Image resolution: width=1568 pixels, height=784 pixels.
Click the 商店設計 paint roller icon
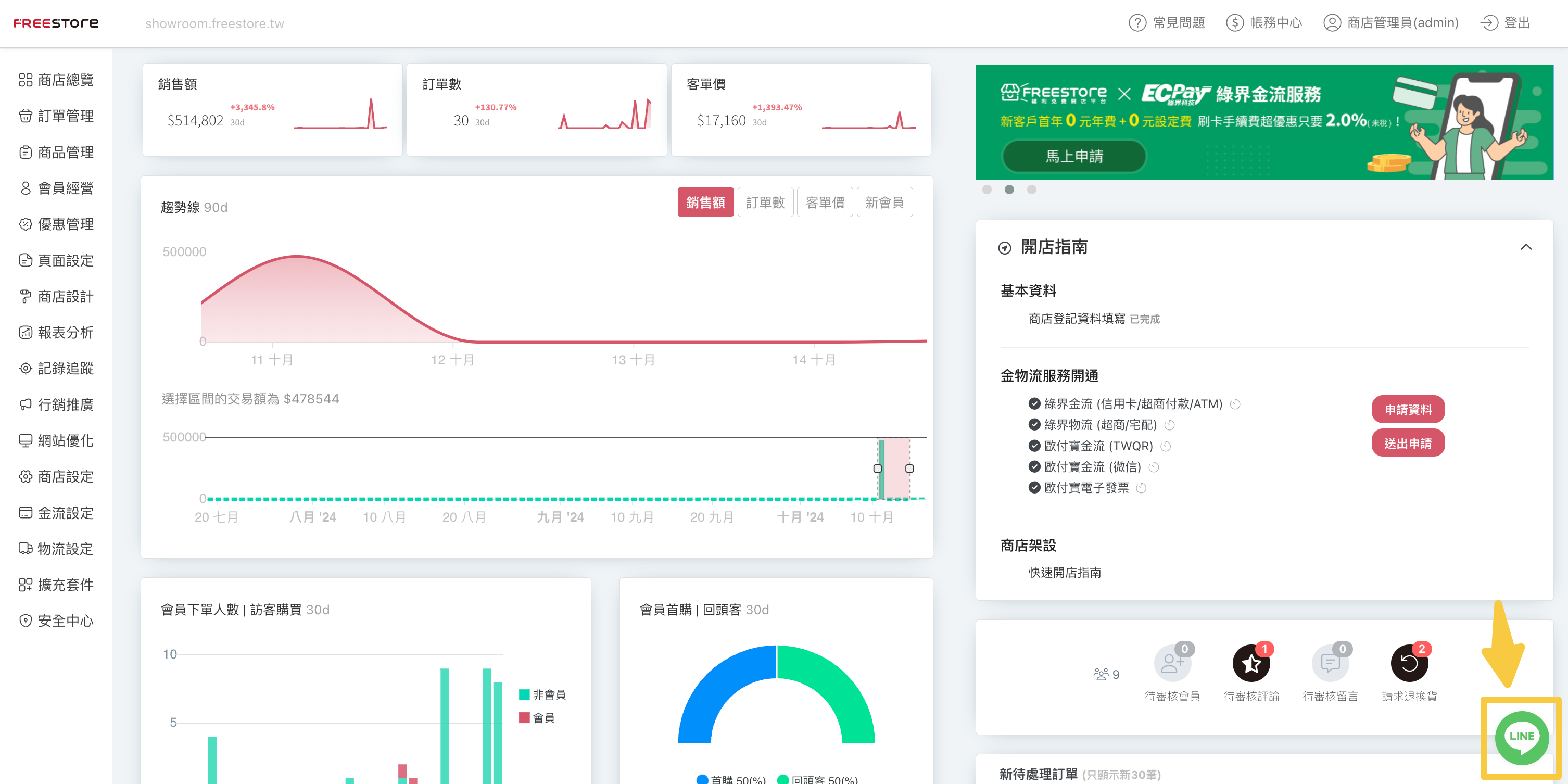(x=26, y=296)
